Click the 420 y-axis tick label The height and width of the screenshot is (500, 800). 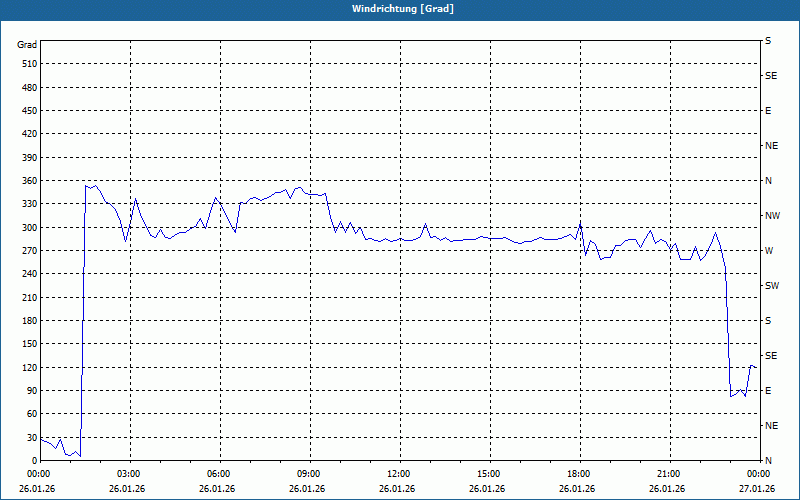pyautogui.click(x=30, y=134)
